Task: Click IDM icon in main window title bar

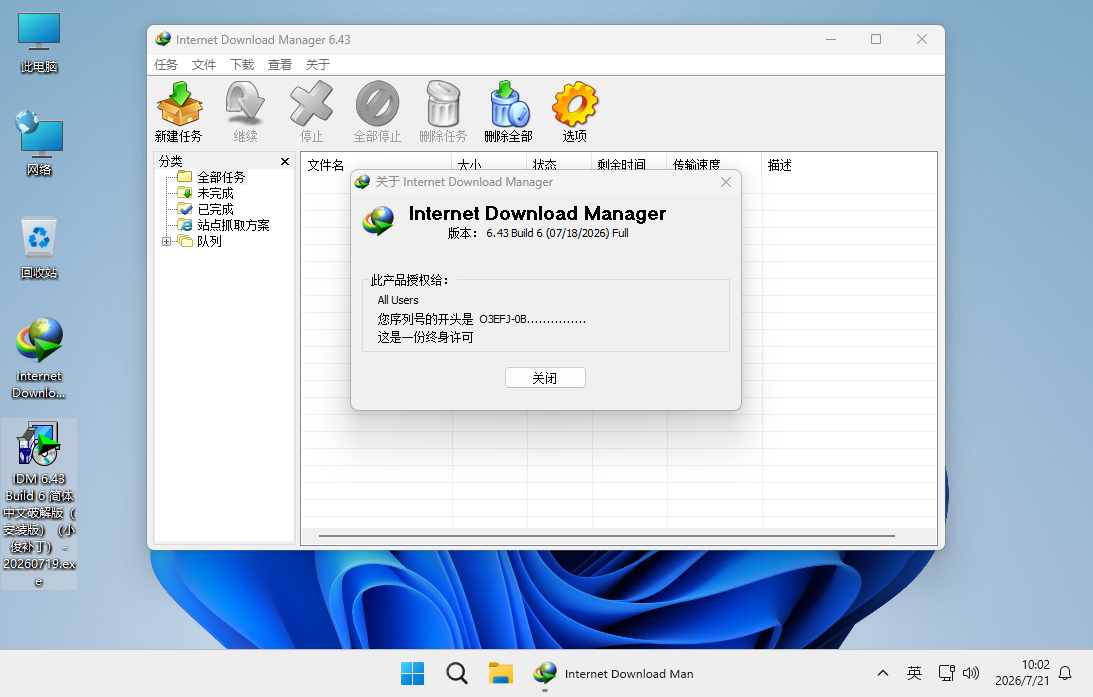Action: tap(163, 40)
